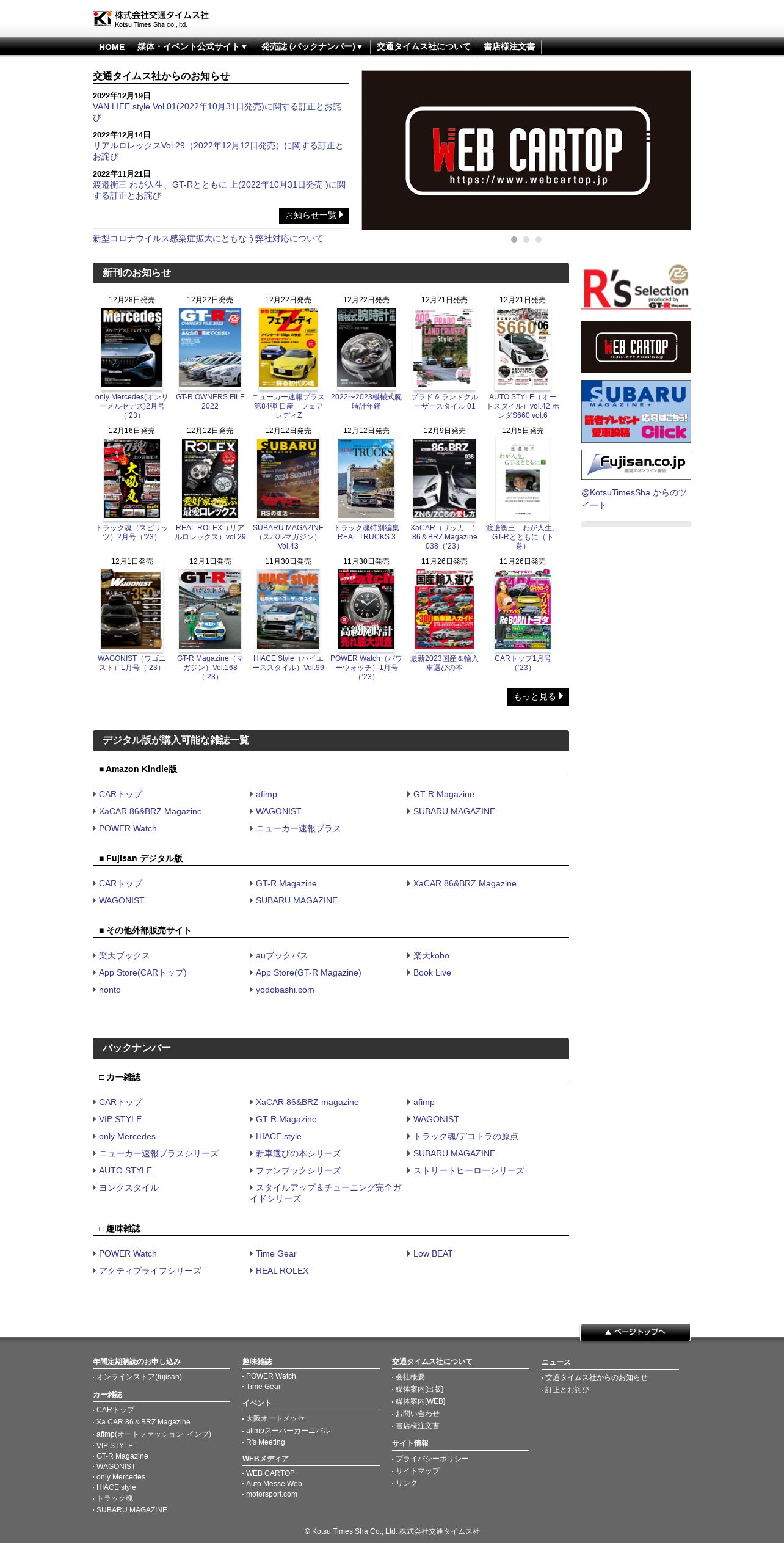Open 楽天ブックス store link
This screenshot has width=784, height=1543.
tap(124, 956)
